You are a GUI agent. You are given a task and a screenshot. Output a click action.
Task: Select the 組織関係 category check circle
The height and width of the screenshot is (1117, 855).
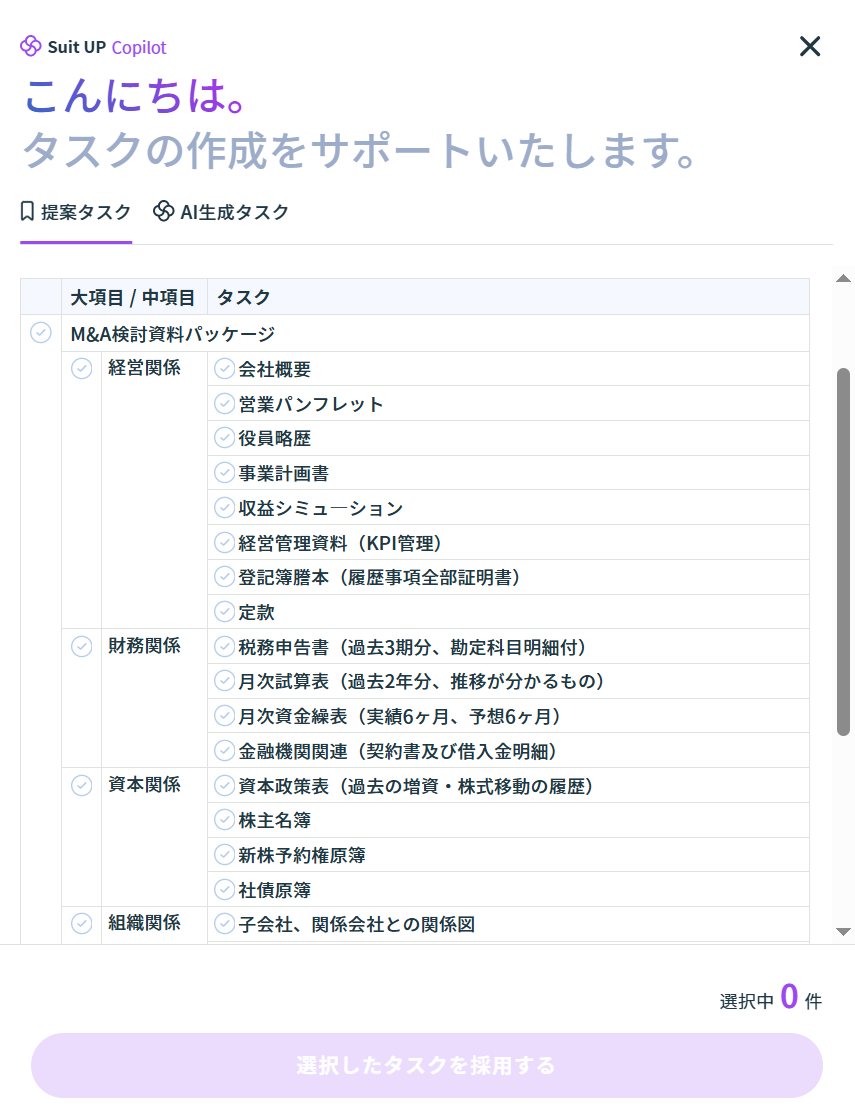[x=81, y=923]
